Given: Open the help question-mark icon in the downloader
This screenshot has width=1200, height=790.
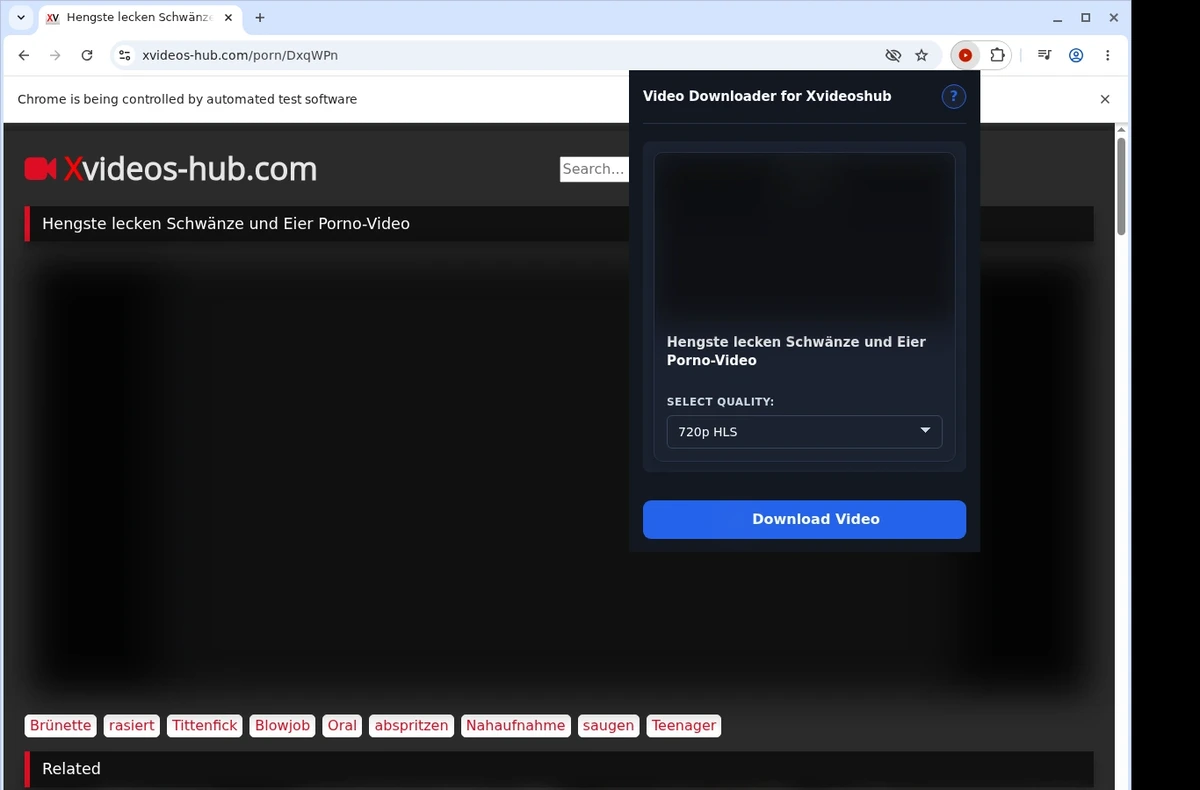Looking at the screenshot, I should tap(954, 96).
